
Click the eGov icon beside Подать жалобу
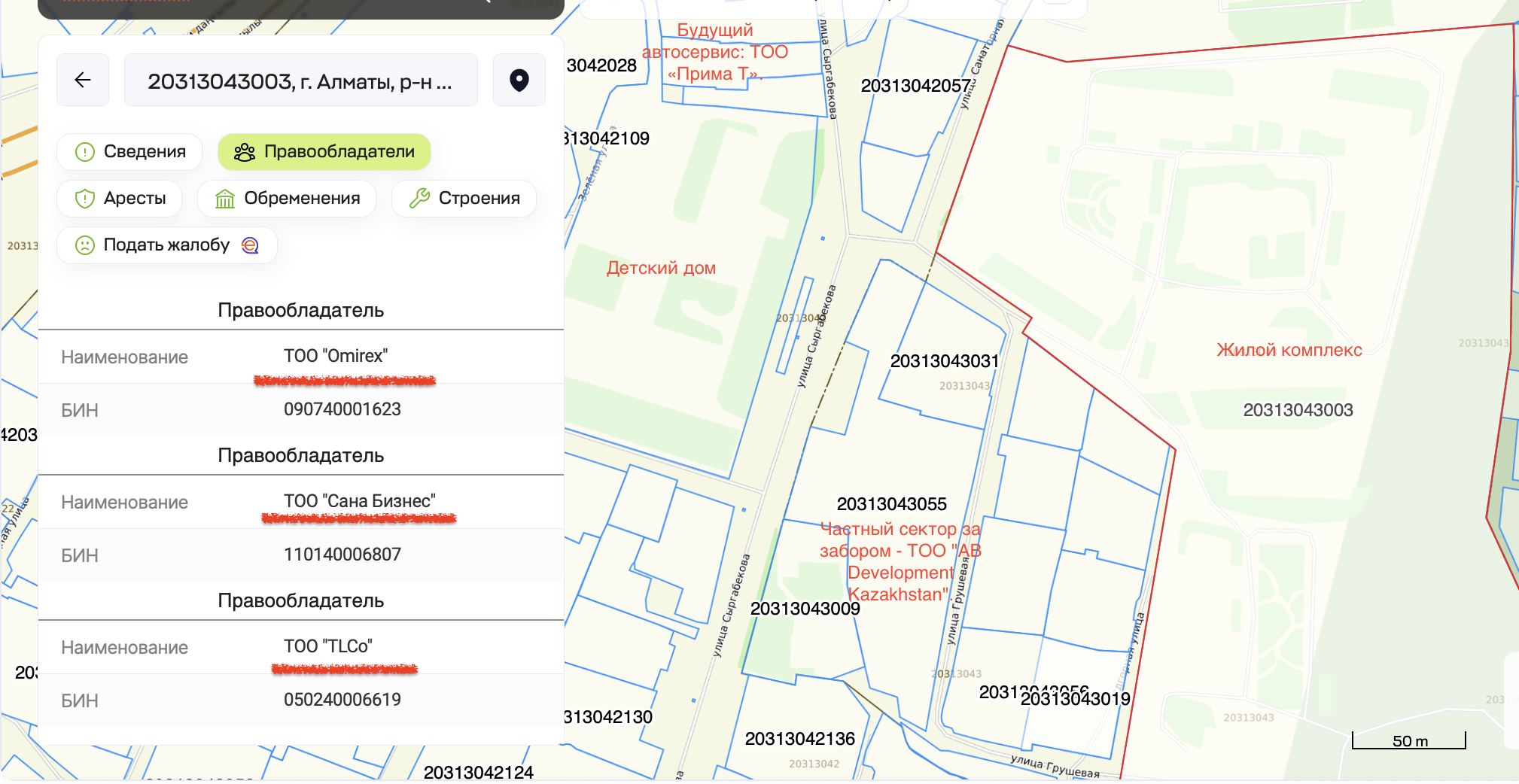click(x=250, y=245)
